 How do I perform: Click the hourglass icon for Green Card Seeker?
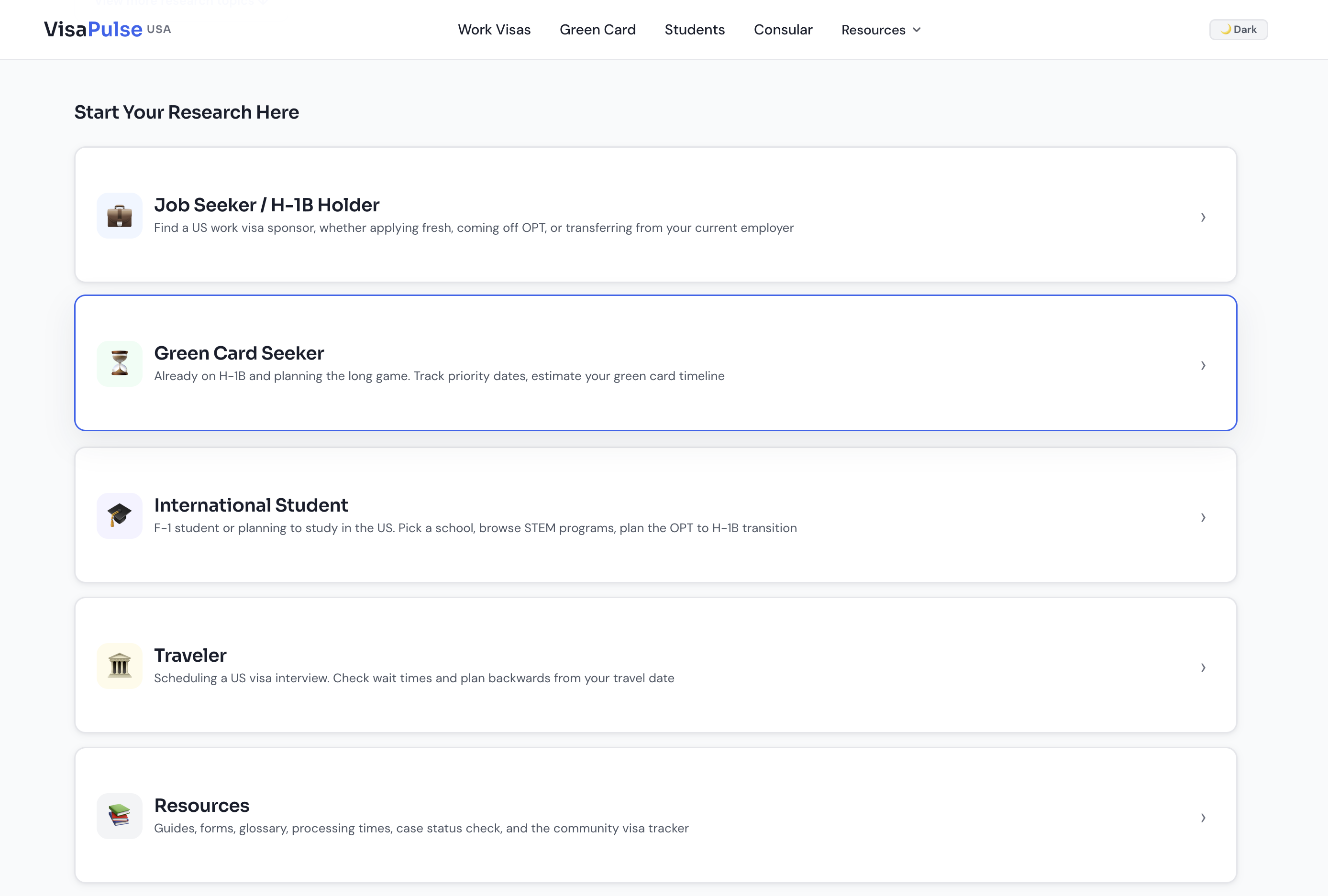pos(120,364)
